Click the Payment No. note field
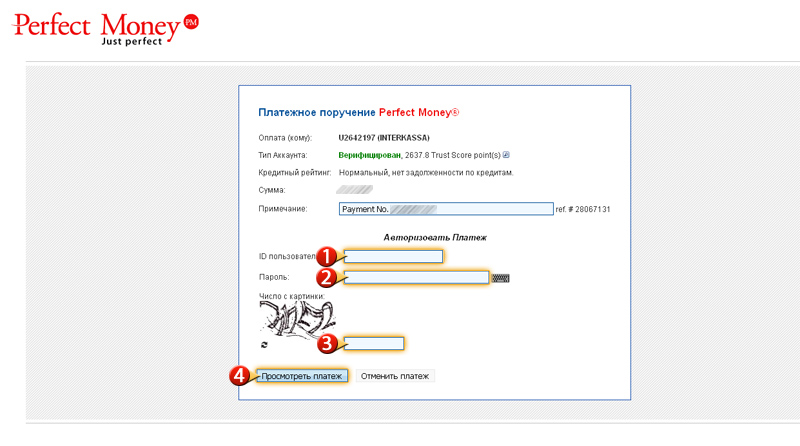Viewport: 800px width, 446px height. 446,209
